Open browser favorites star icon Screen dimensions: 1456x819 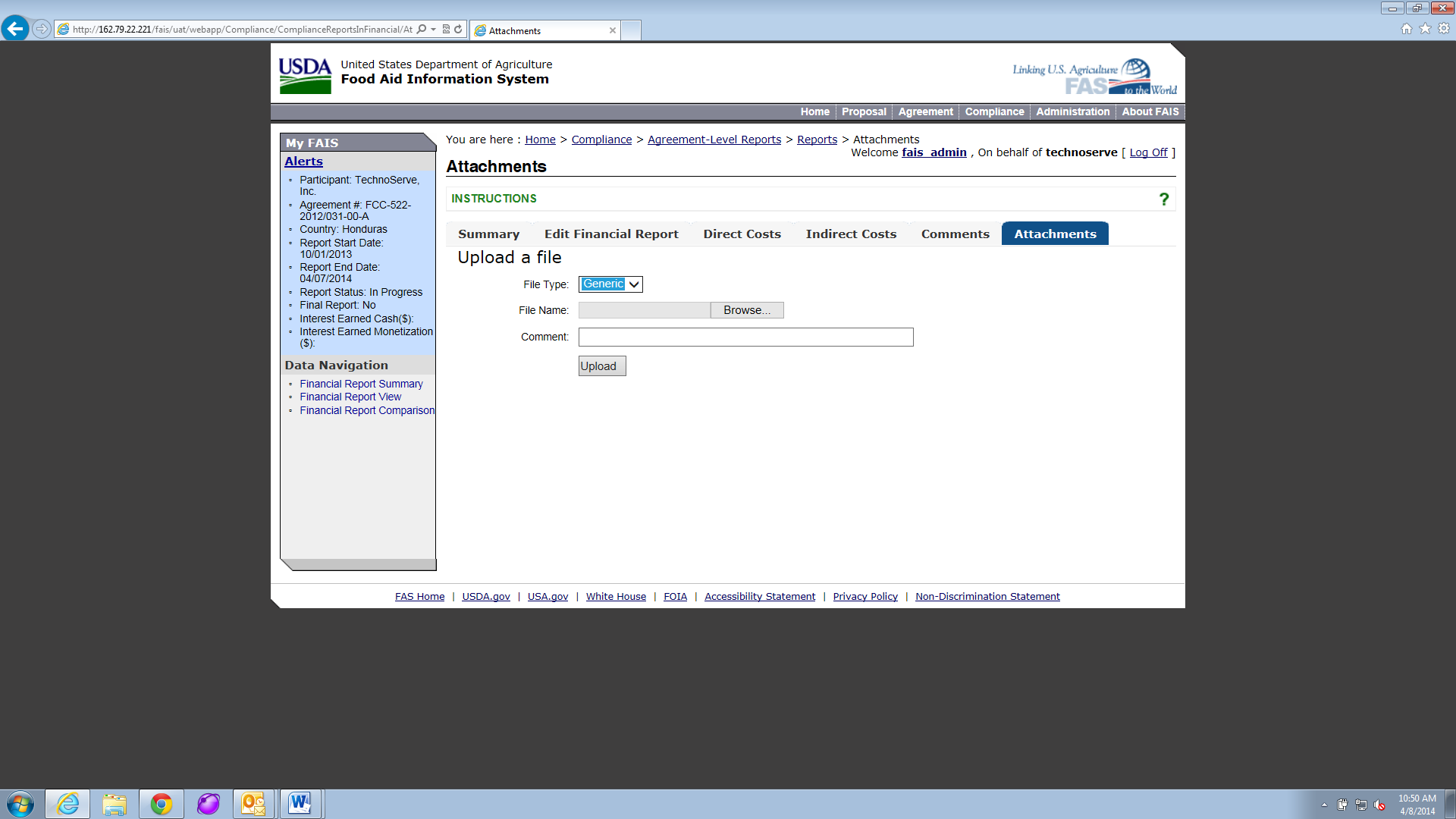pyautogui.click(x=1425, y=29)
